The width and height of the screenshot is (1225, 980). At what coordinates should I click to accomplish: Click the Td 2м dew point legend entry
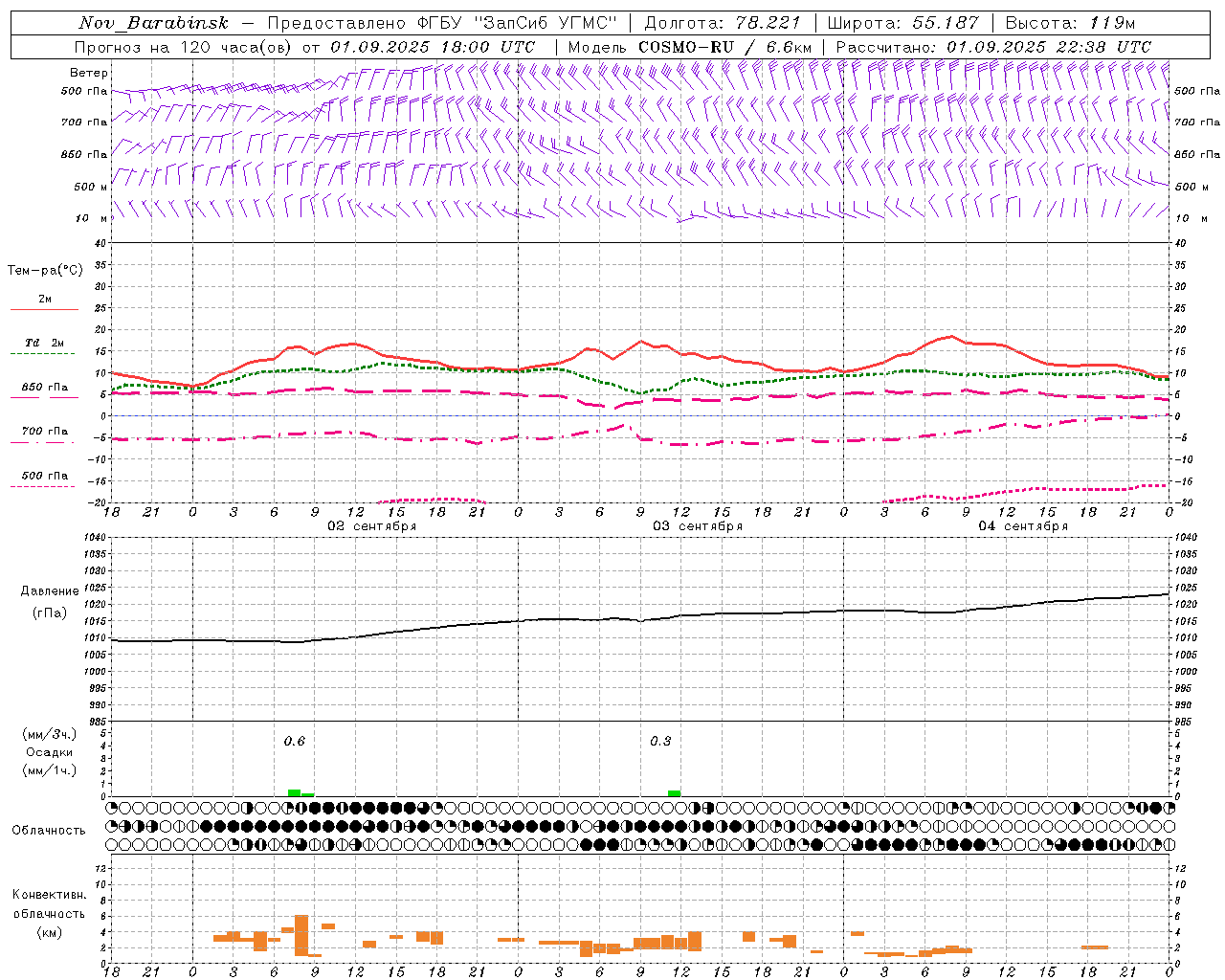[44, 343]
